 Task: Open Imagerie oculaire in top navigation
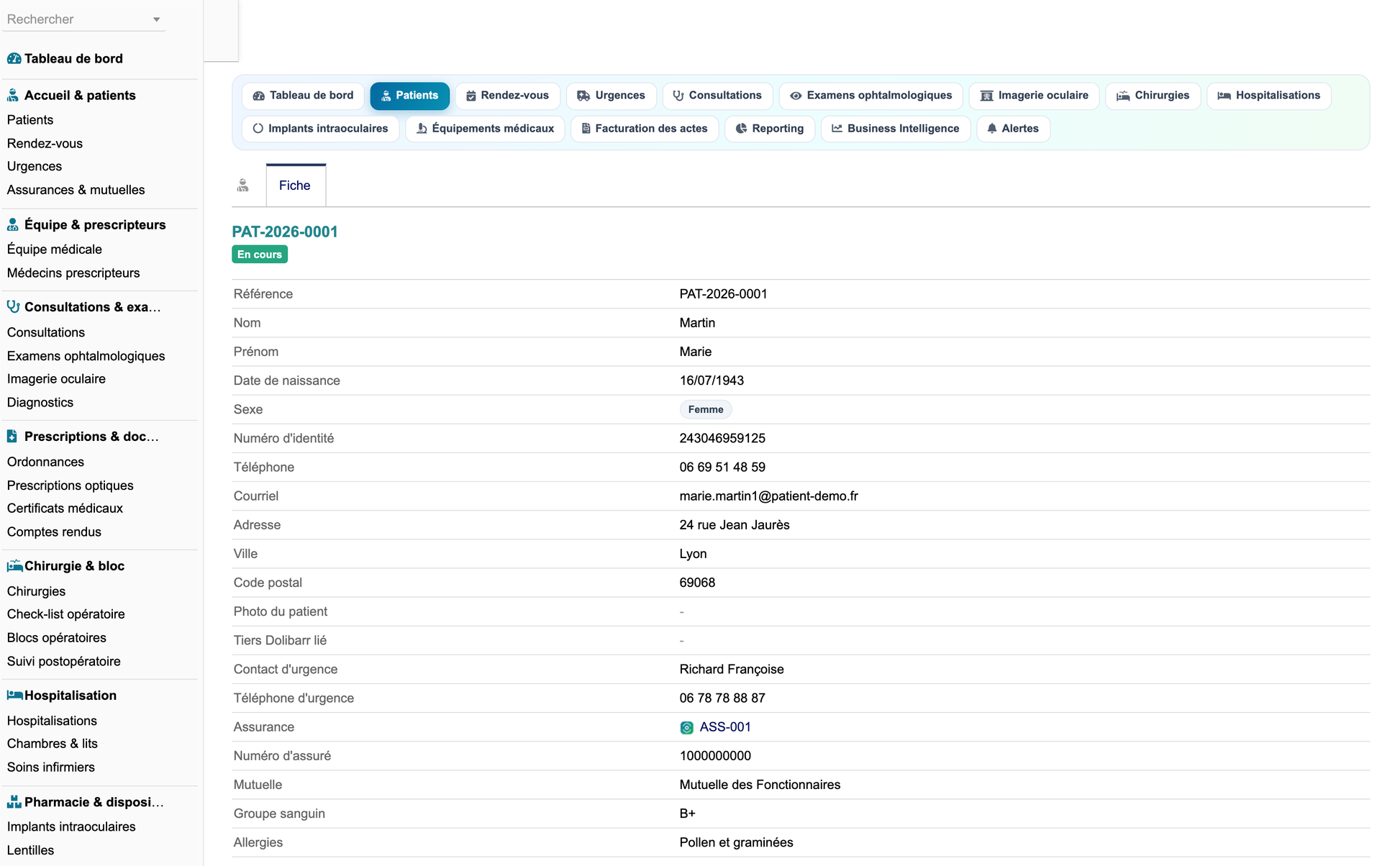point(1035,96)
